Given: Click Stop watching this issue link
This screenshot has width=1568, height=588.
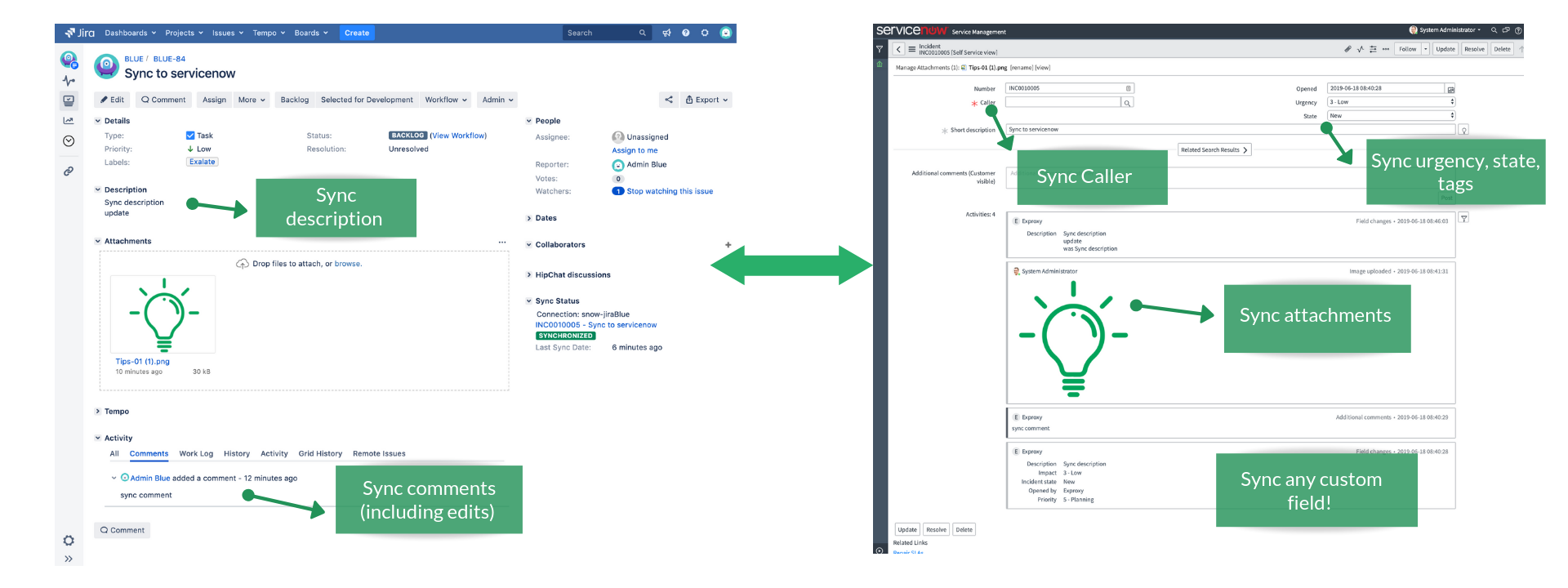Looking at the screenshot, I should coord(670,192).
